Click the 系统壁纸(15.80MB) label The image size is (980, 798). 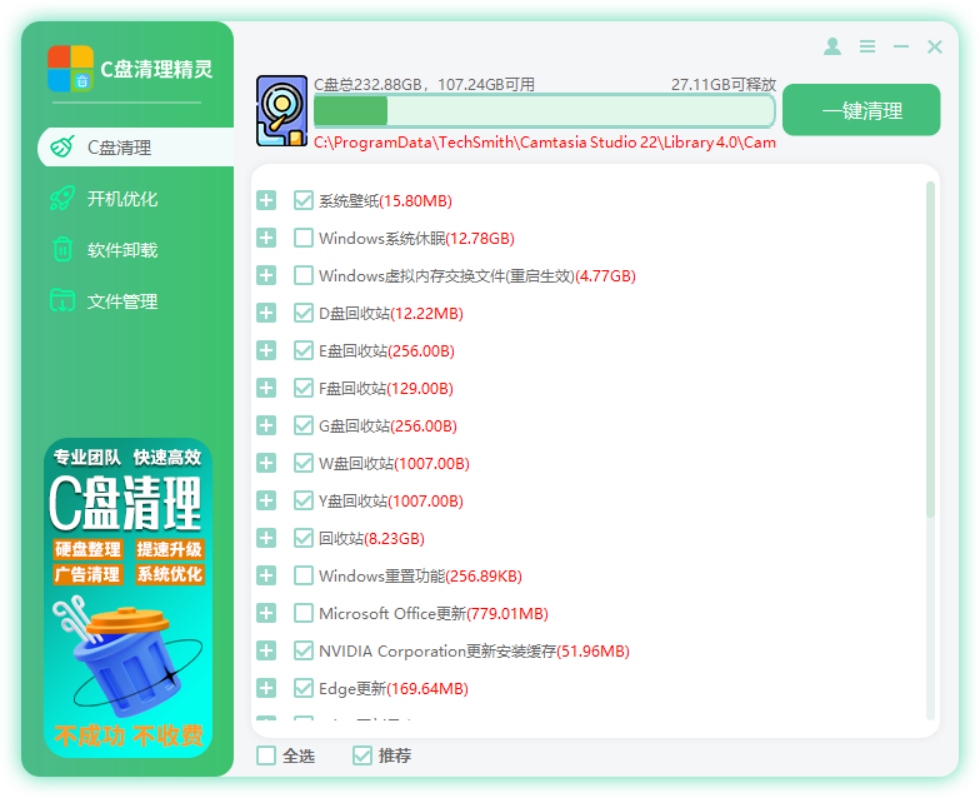(x=385, y=201)
